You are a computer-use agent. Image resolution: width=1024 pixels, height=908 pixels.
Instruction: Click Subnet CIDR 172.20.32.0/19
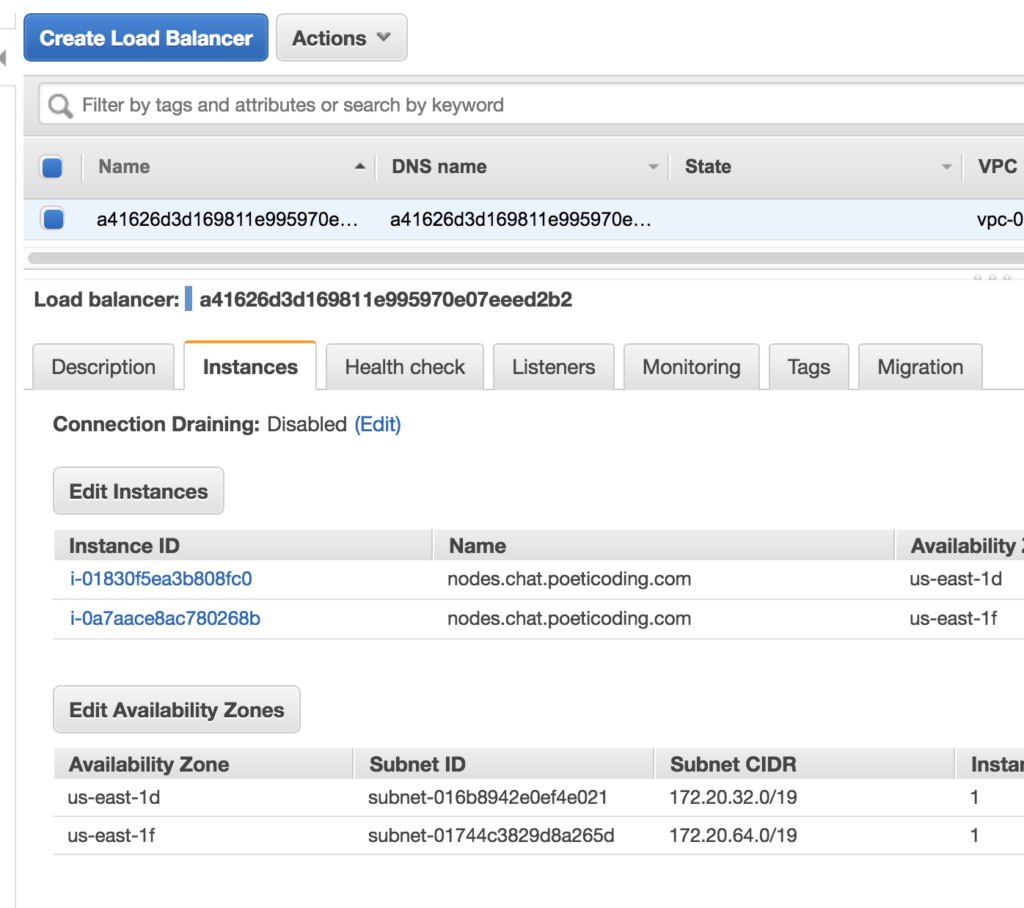tap(733, 798)
